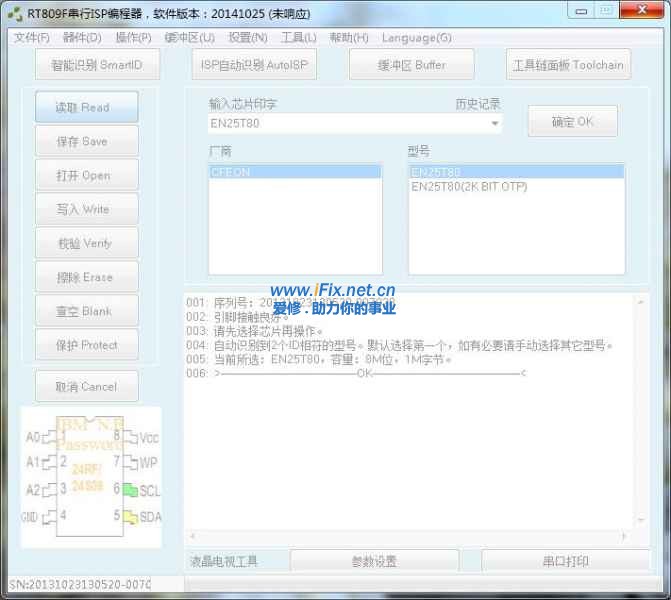671x600 pixels.
Task: Click log line 004 自动识别到2个ID相符的型号
Action: [399, 345]
